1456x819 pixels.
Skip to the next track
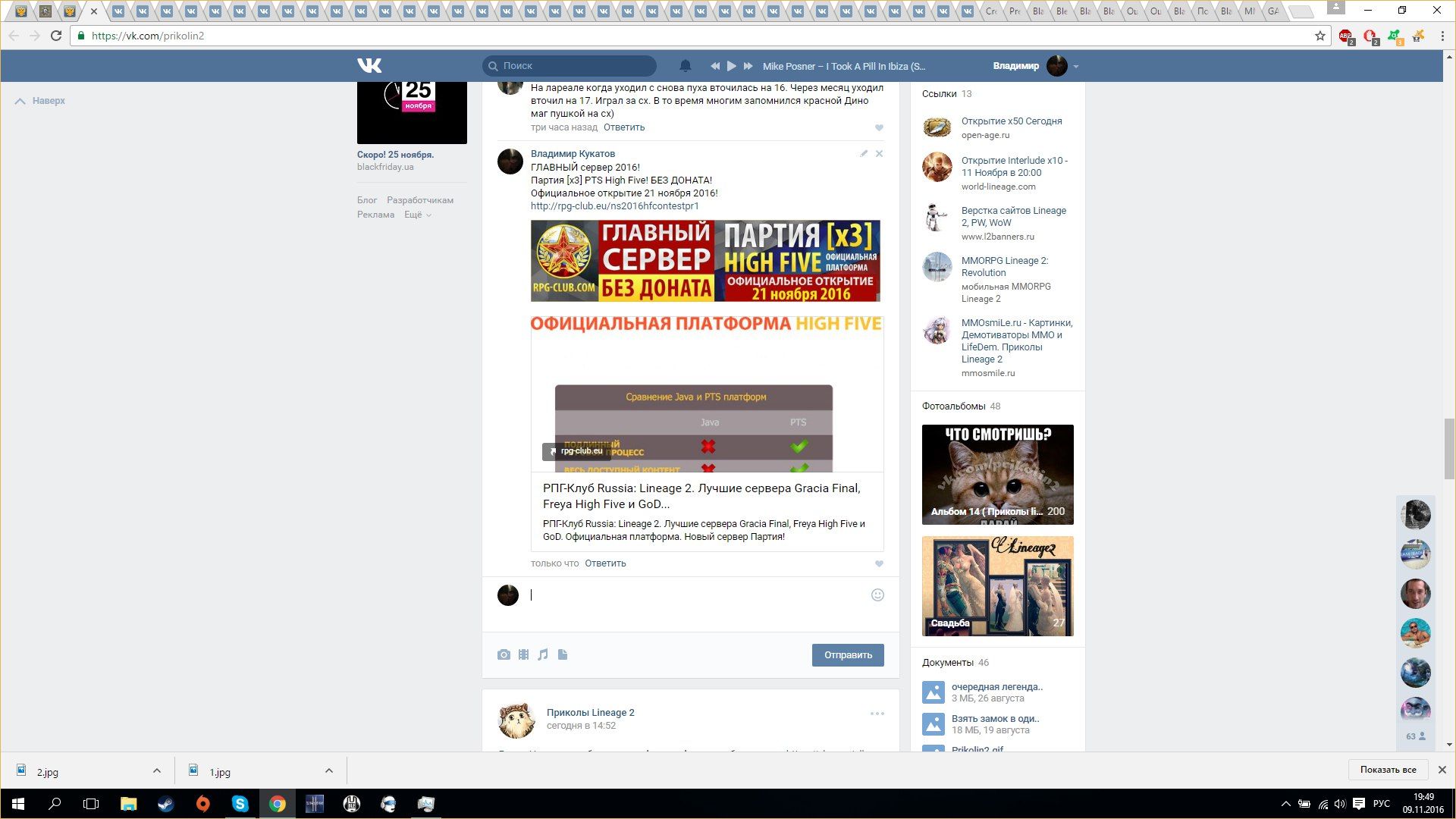pos(748,66)
